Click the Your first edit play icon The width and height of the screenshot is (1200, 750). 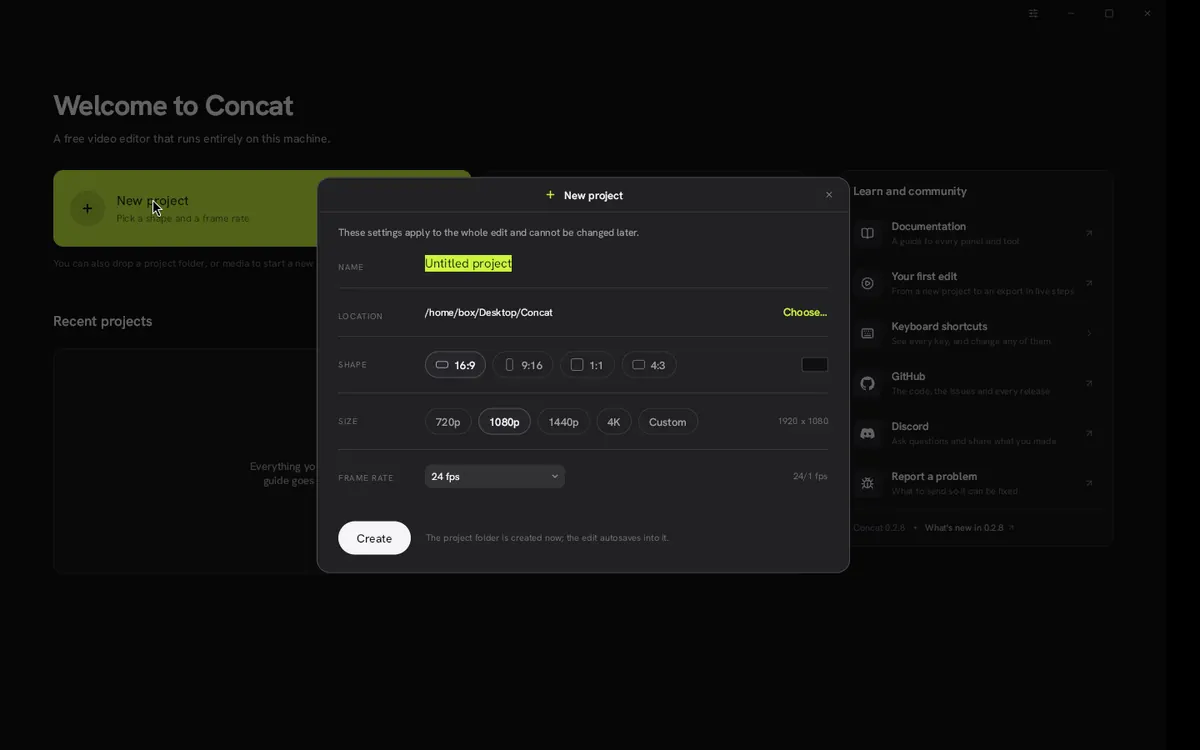pyautogui.click(x=867, y=283)
